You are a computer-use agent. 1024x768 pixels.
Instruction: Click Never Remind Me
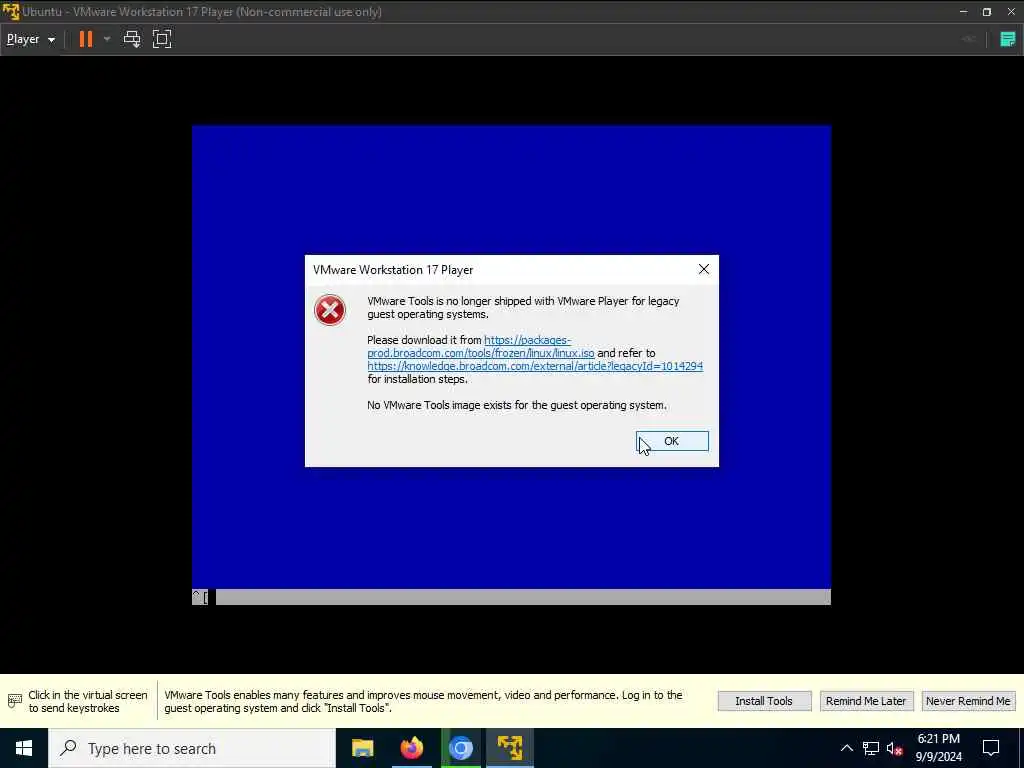coord(968,701)
